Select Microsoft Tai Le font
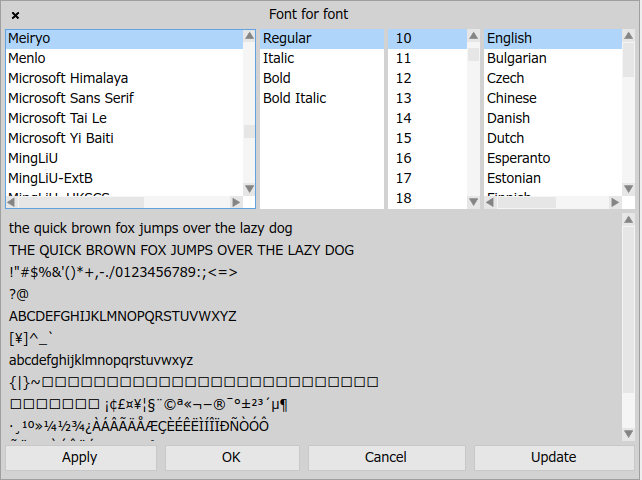Screen dimensions: 642x480 point(124,118)
